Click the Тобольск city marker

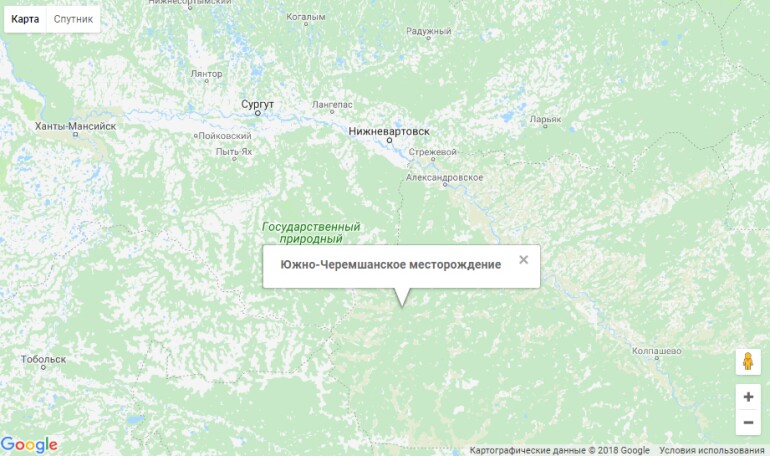coord(43,367)
